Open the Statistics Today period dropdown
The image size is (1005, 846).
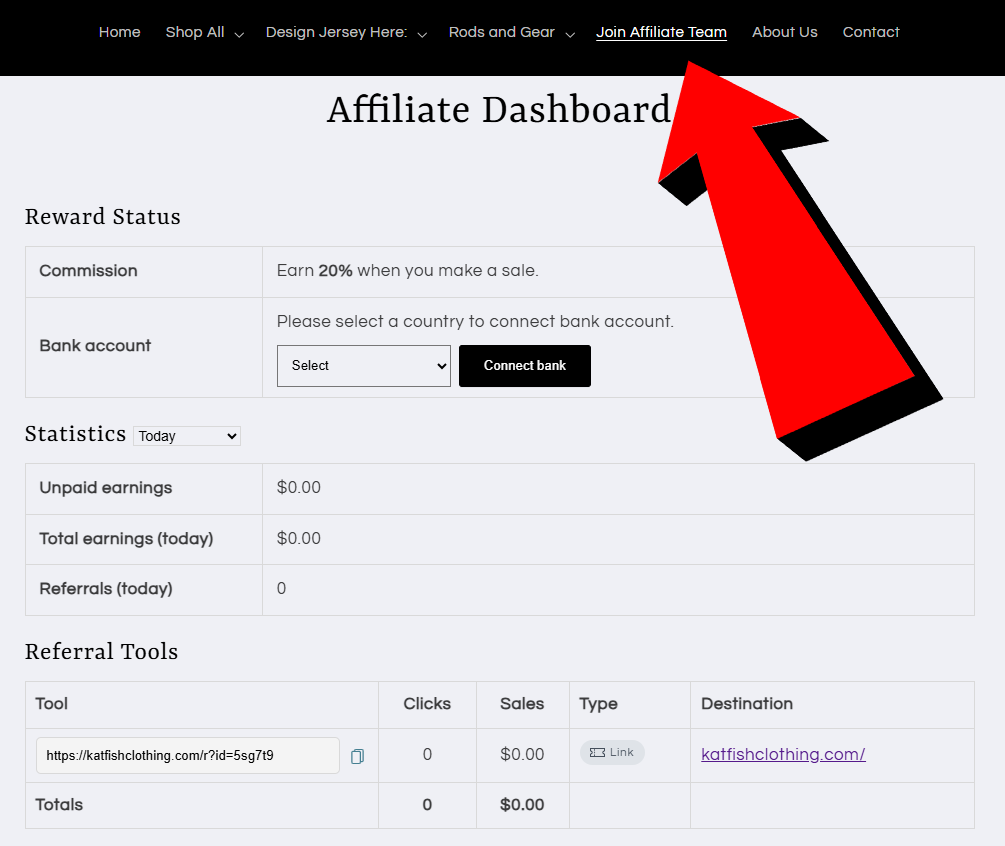[x=187, y=436]
